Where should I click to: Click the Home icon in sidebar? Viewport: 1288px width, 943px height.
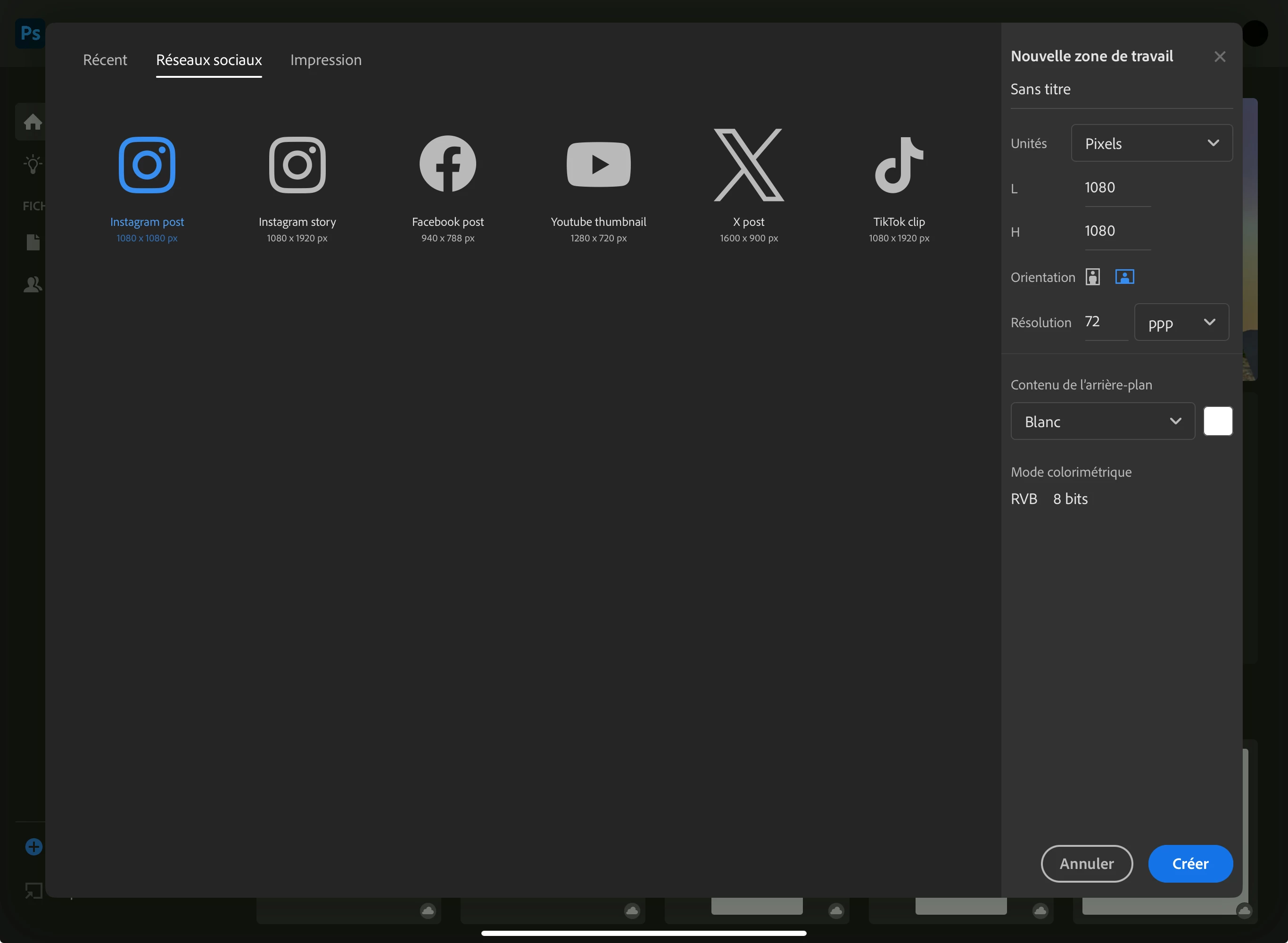click(x=33, y=122)
